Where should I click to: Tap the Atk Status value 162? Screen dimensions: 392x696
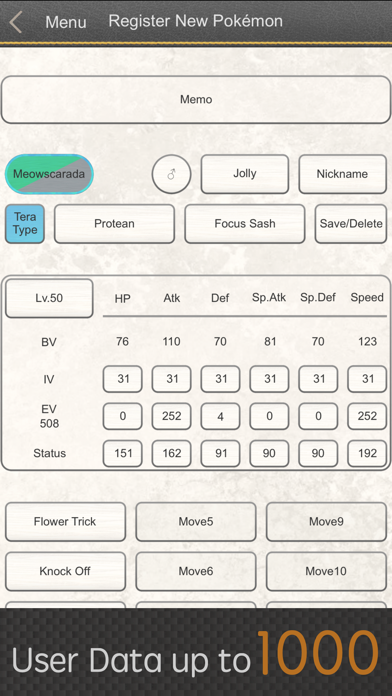coord(171,454)
